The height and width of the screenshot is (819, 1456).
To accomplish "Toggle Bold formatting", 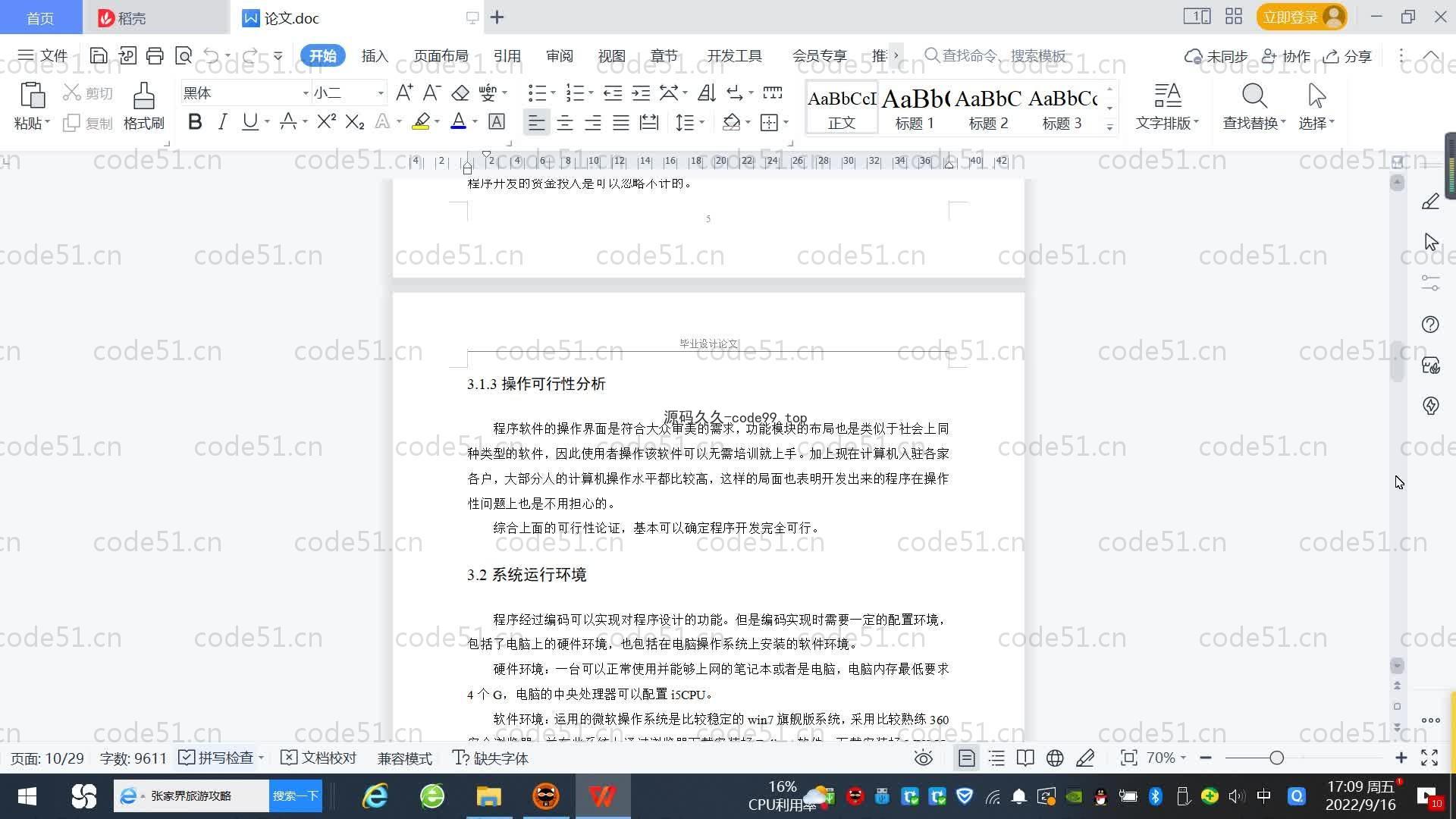I will tap(195, 121).
